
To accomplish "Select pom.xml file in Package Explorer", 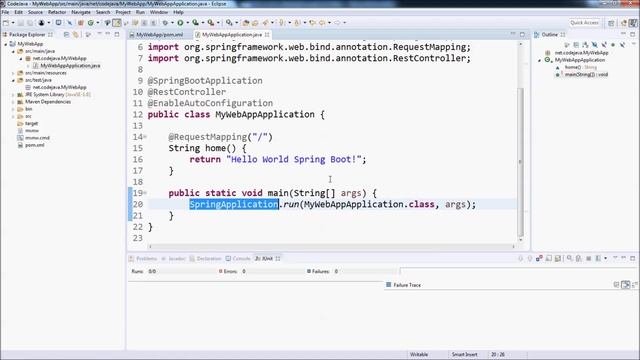I will [35, 145].
